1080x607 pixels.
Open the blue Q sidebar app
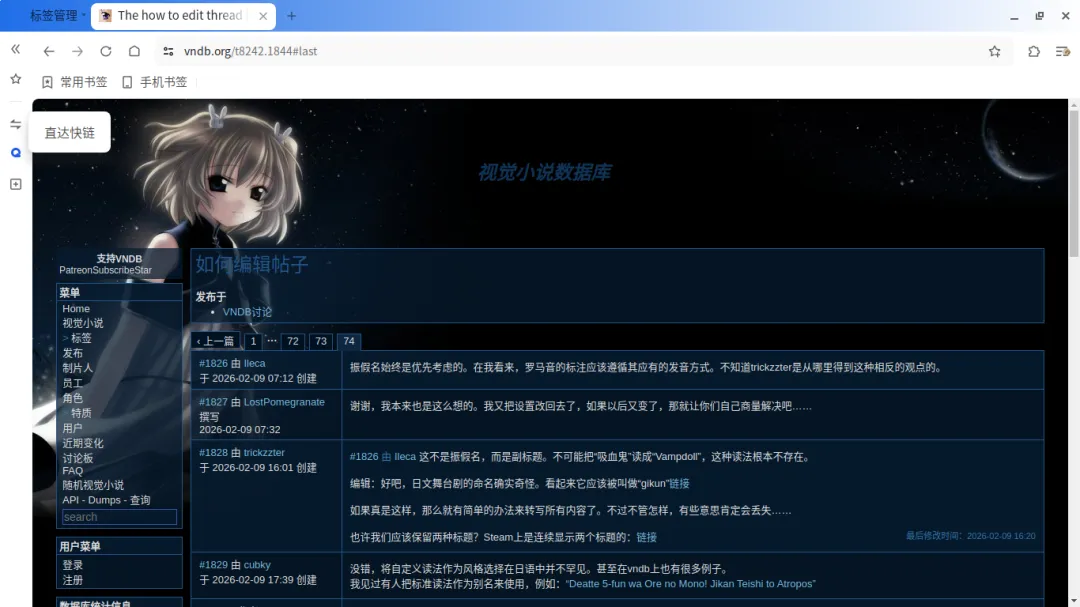16,153
